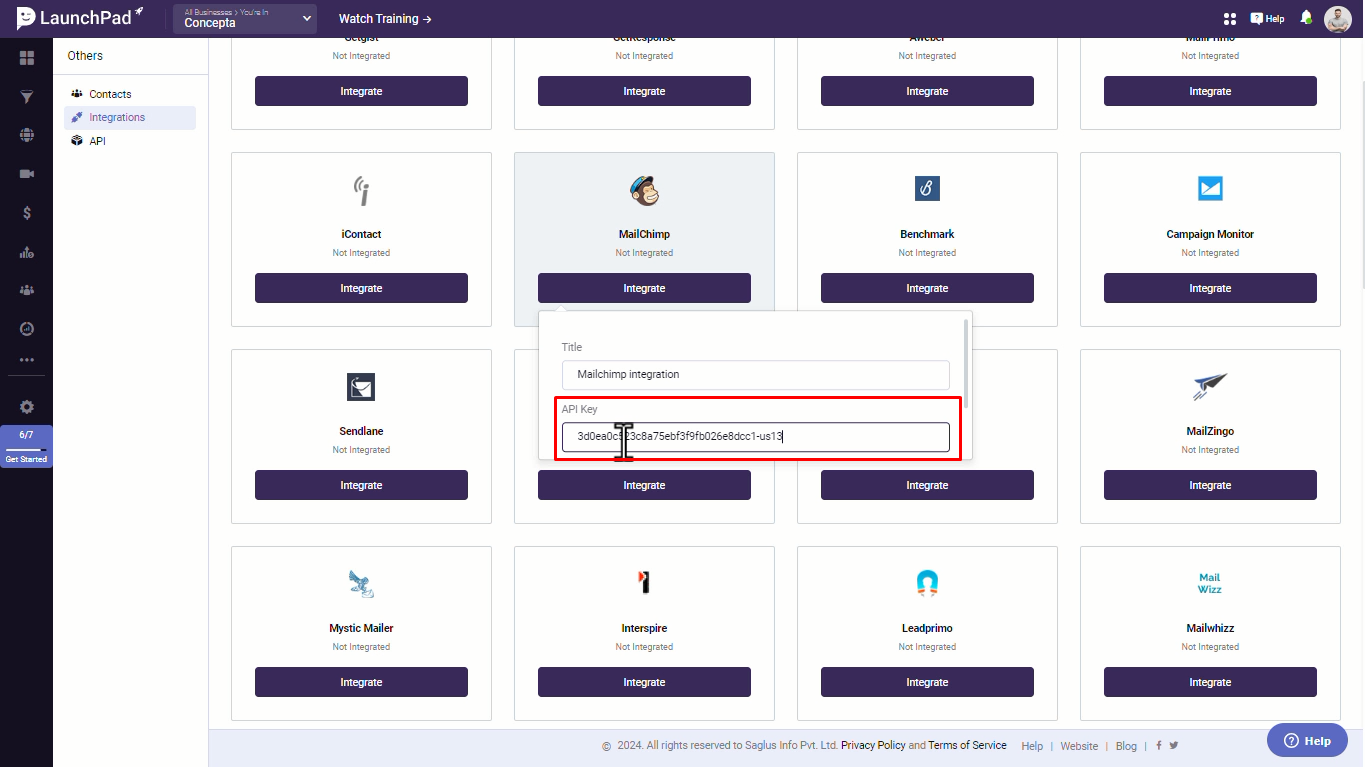Click the Watch Training link
1365x767 pixels.
point(385,19)
